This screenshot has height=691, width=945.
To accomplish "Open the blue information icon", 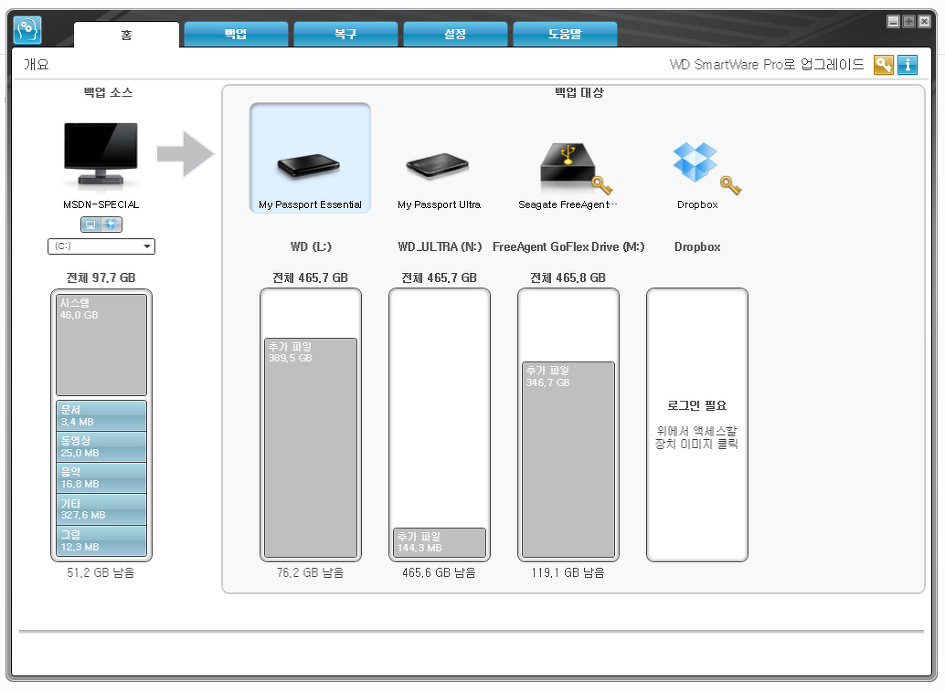I will click(907, 64).
